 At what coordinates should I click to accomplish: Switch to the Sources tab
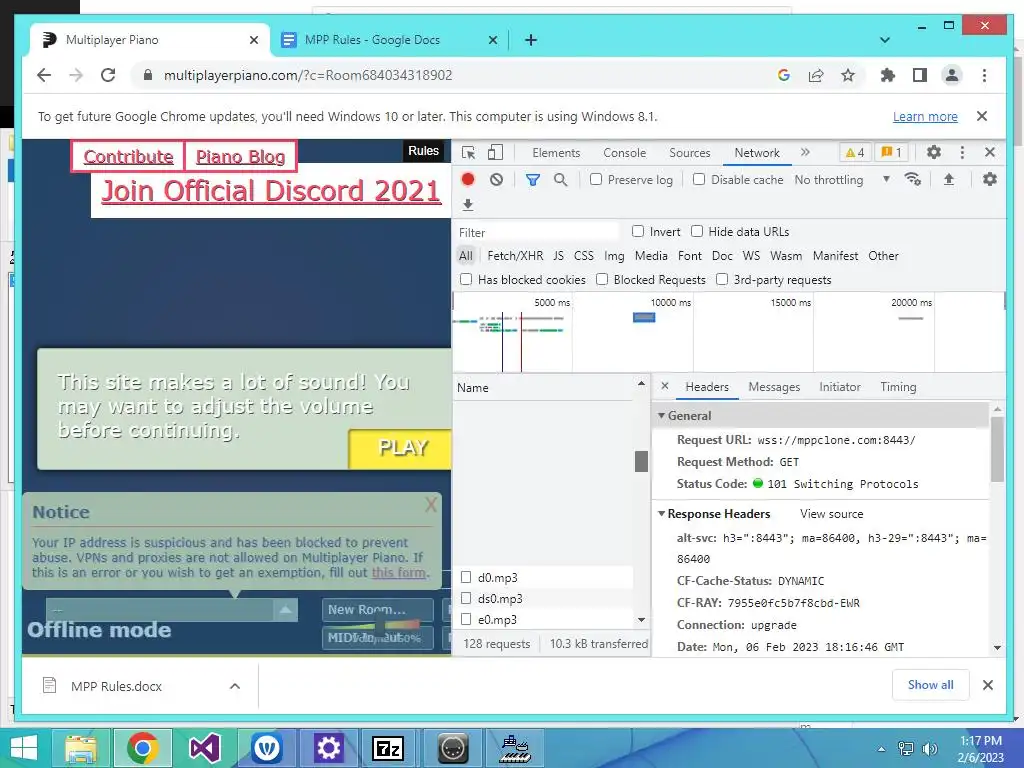click(690, 153)
